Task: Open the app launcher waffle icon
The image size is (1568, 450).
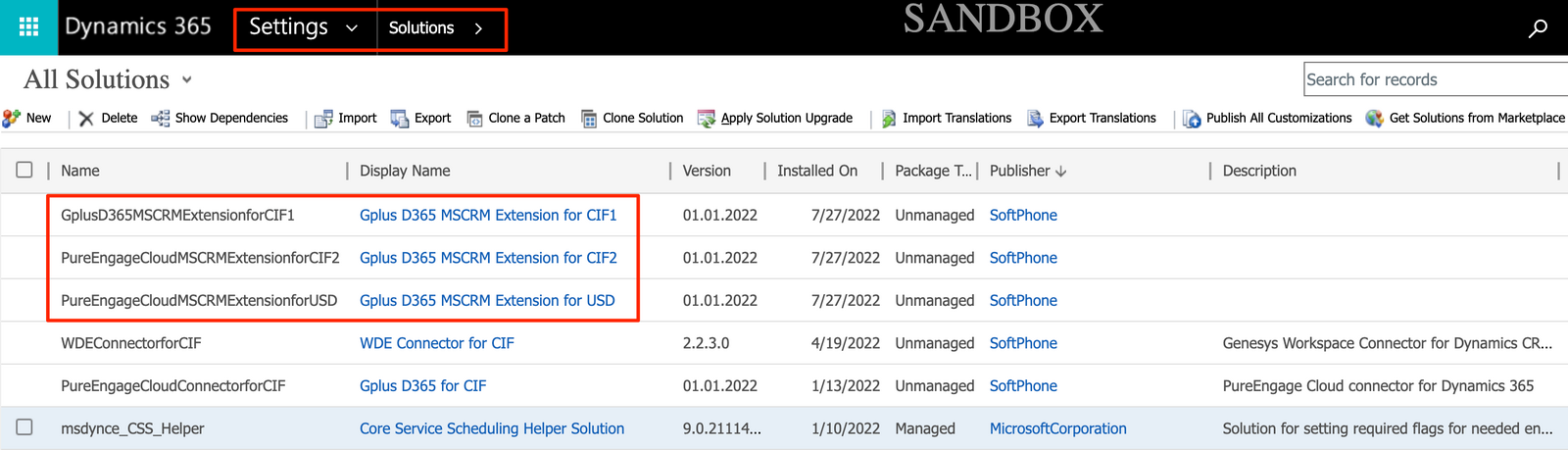Action: (28, 27)
